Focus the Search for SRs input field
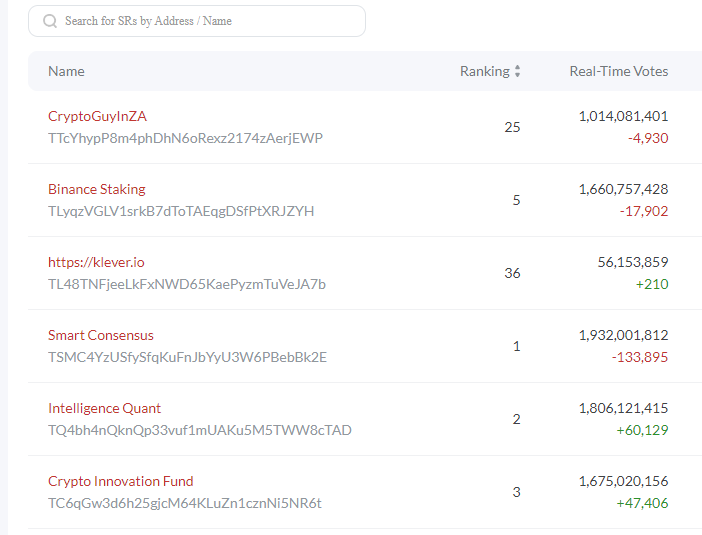 (197, 21)
